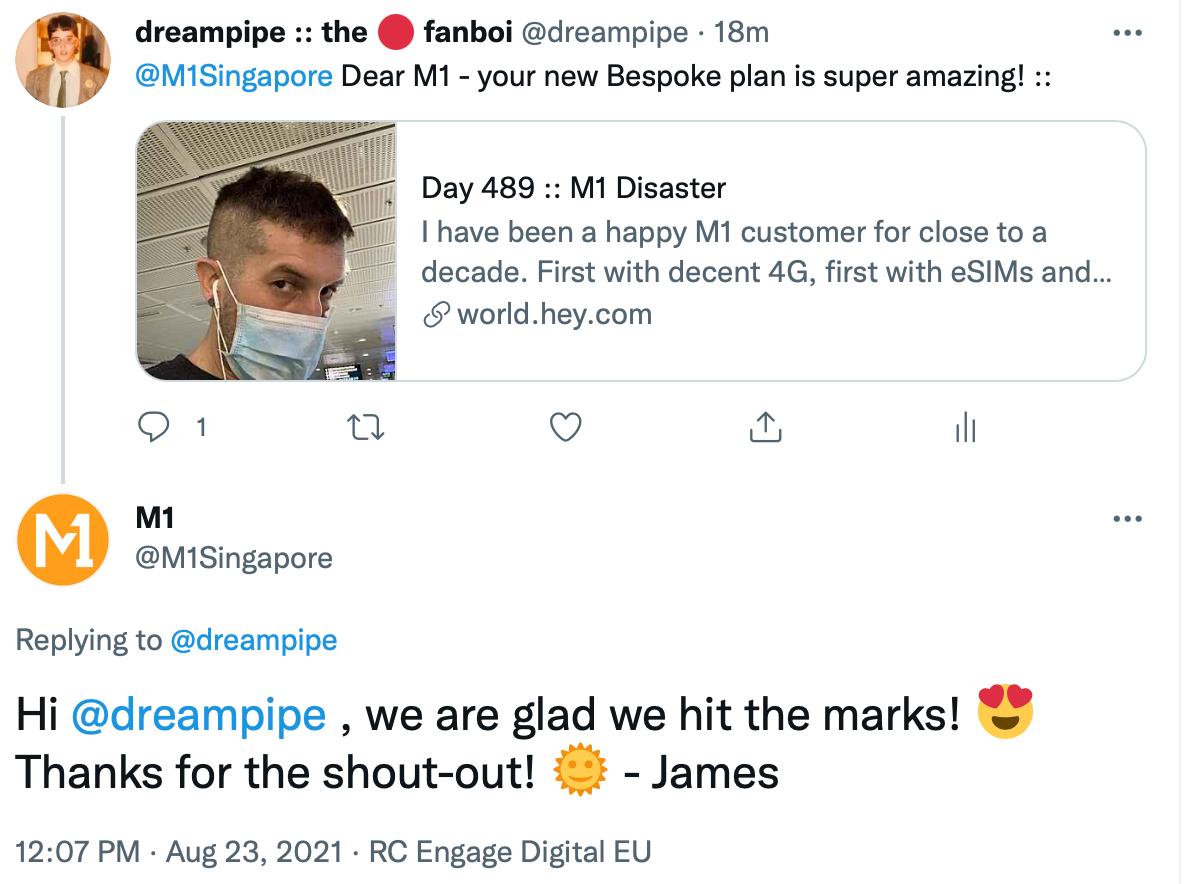Click the @M1Singapore mention link
This screenshot has height=884, width=1184.
tap(233, 77)
